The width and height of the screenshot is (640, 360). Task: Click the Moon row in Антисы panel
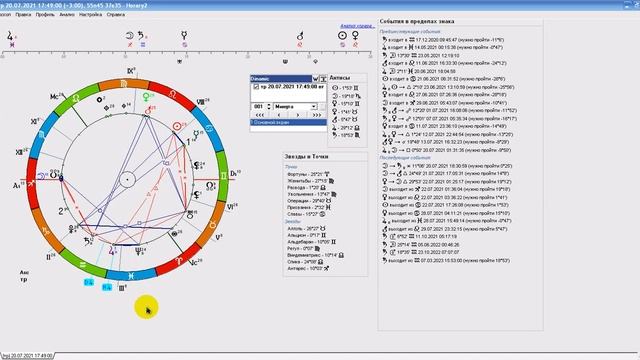pos(346,96)
